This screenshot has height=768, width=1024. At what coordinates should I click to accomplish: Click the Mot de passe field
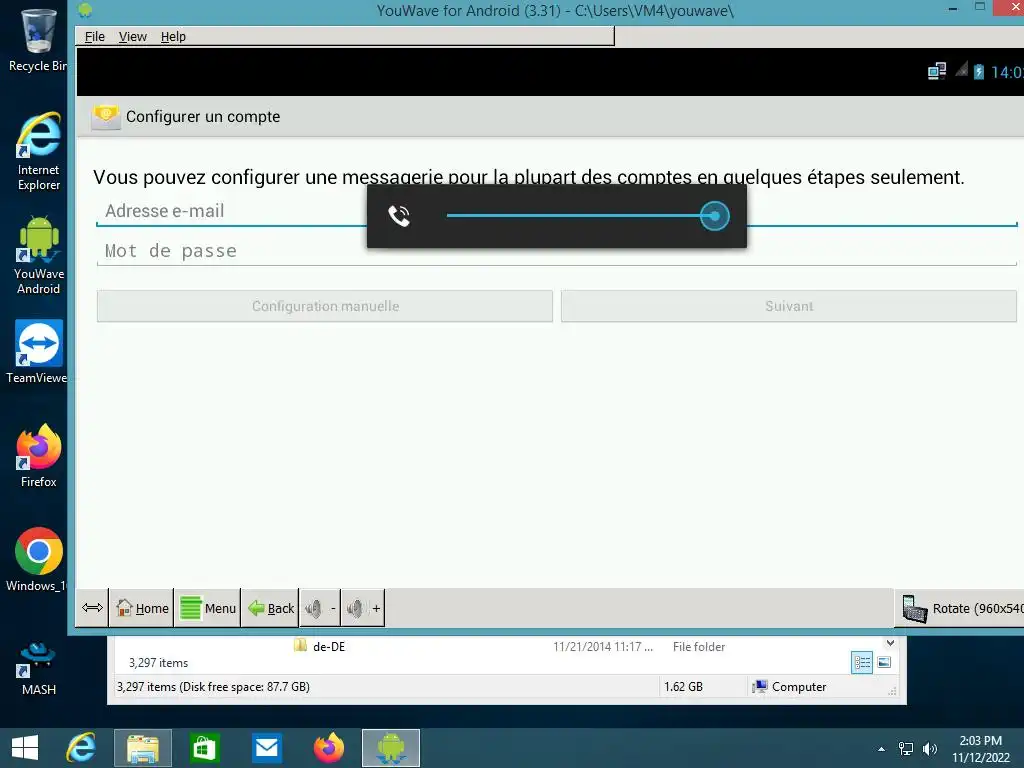[x=556, y=251]
